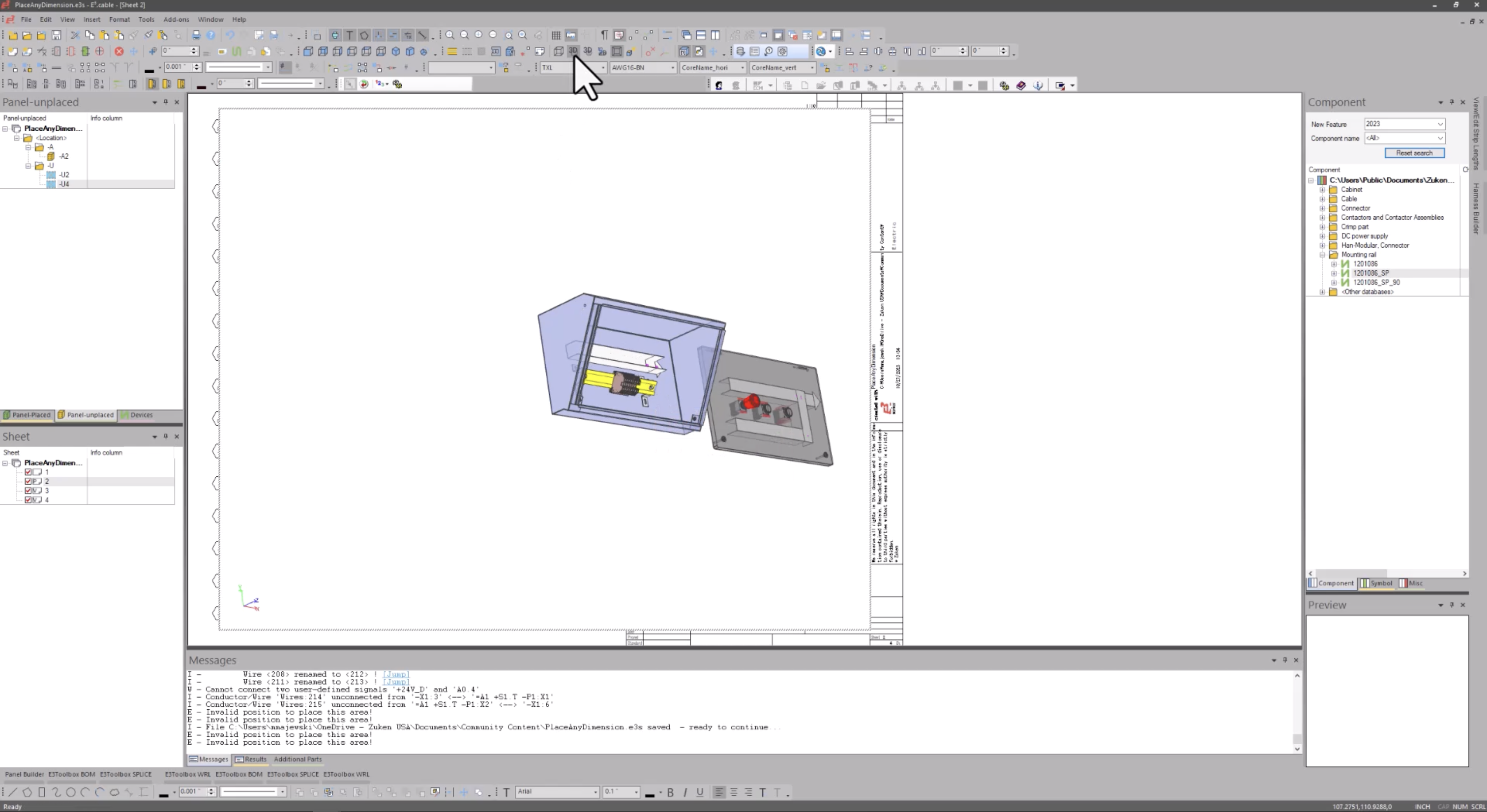Switch the view to 3D mode
This screenshot has height=812, width=1487.
573,51
